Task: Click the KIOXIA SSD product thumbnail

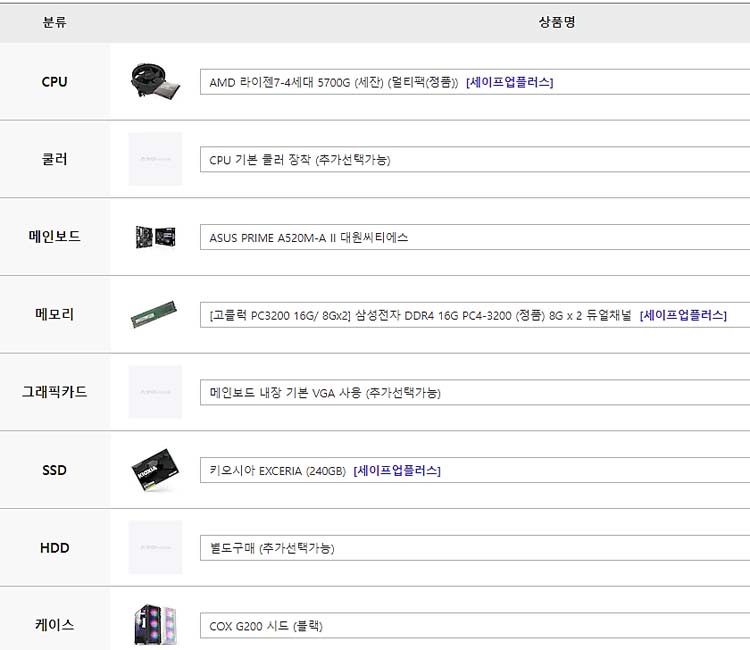Action: [x=155, y=470]
